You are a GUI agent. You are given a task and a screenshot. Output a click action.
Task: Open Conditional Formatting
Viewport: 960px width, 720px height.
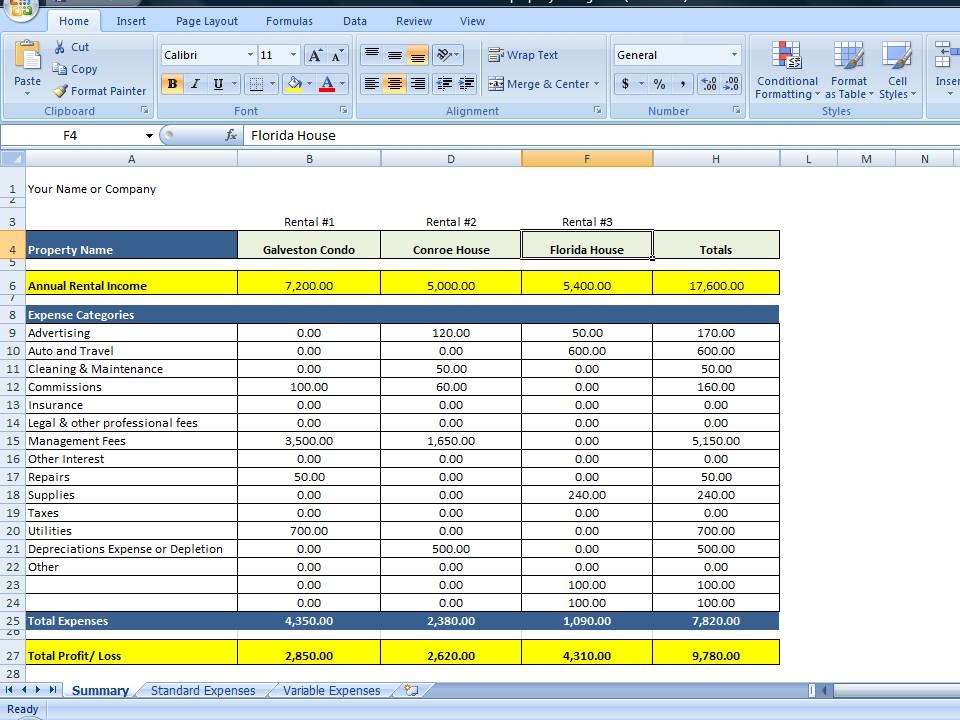pos(787,68)
